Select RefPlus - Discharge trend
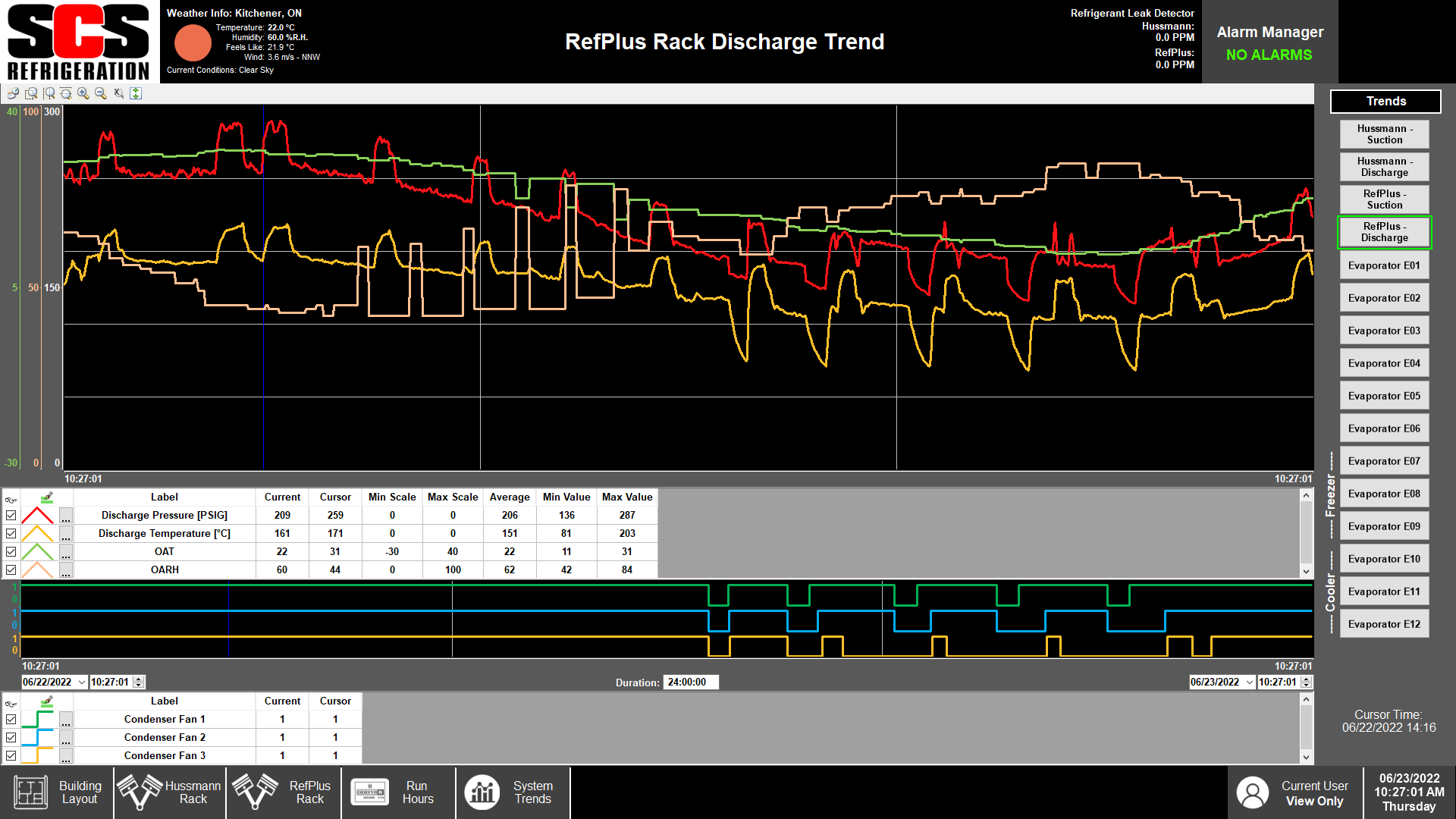 [1384, 232]
